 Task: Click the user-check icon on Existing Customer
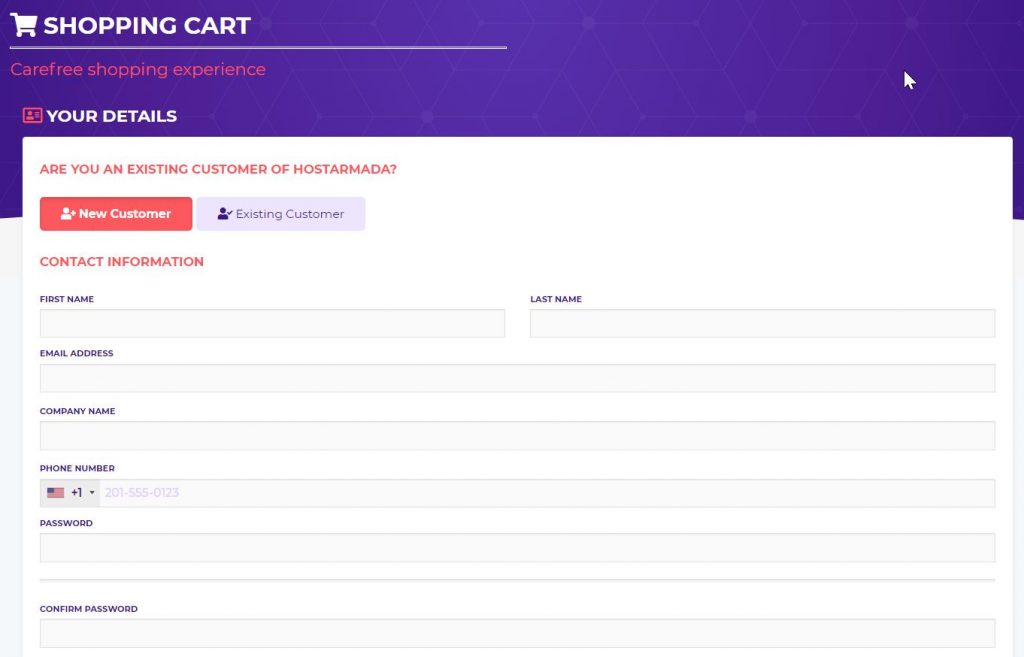tap(224, 214)
